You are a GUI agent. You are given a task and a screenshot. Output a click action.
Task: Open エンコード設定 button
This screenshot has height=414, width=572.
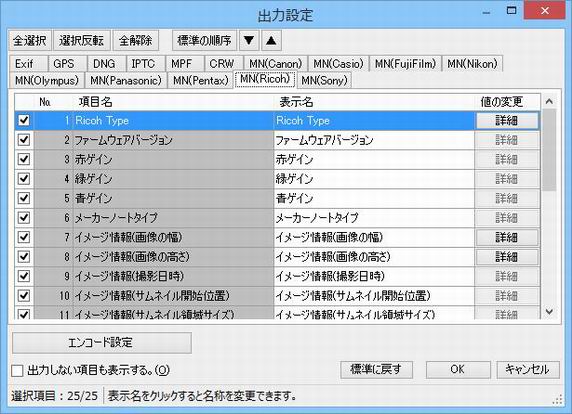point(102,343)
